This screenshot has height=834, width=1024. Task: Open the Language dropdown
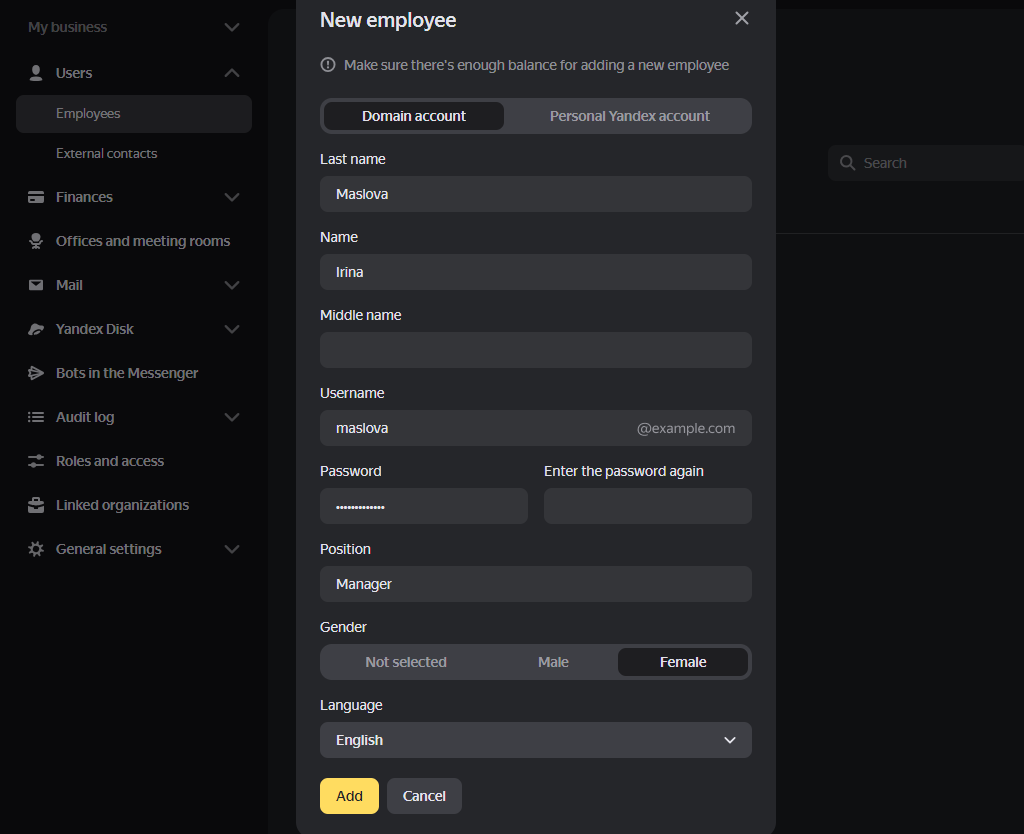pos(535,740)
